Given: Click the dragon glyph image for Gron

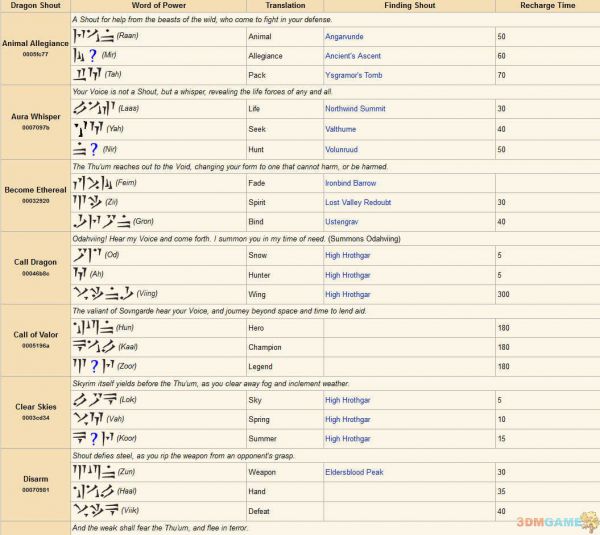Looking at the screenshot, I should [x=102, y=221].
